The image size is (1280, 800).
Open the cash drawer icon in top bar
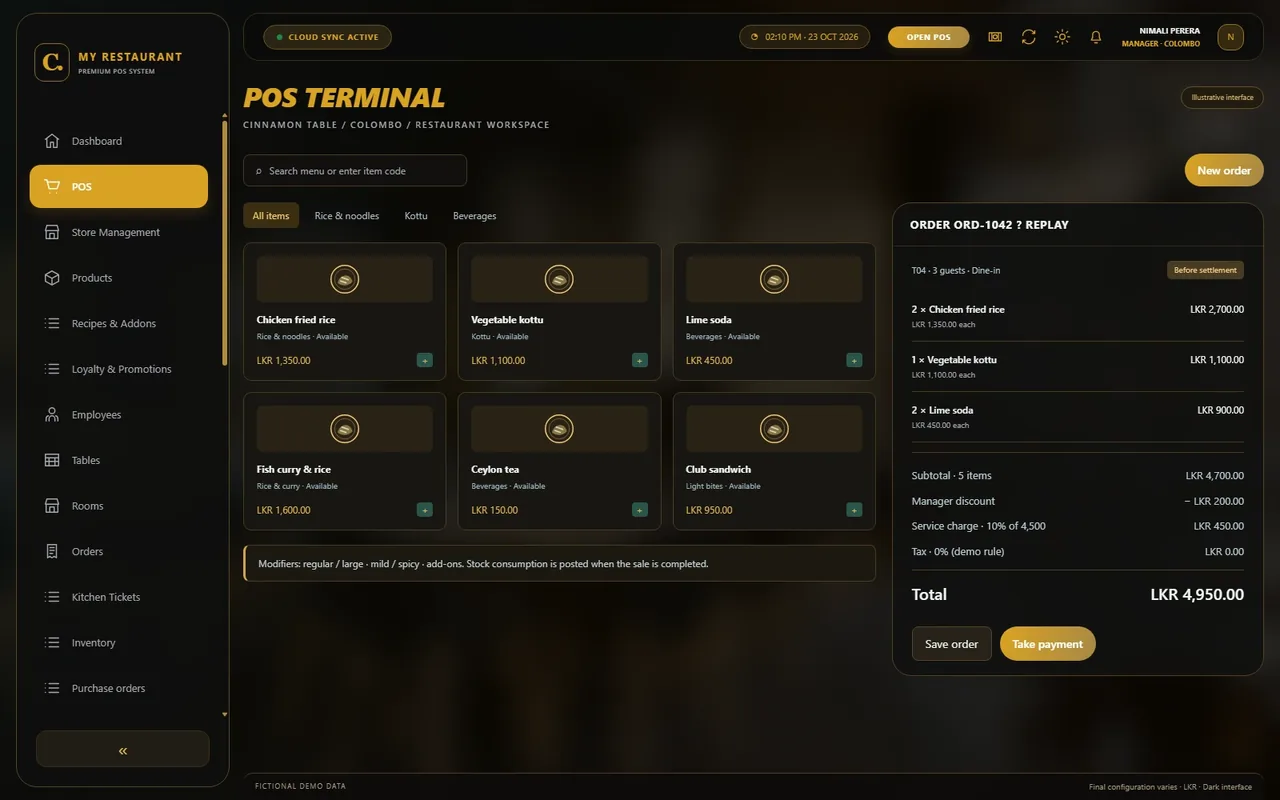click(995, 37)
